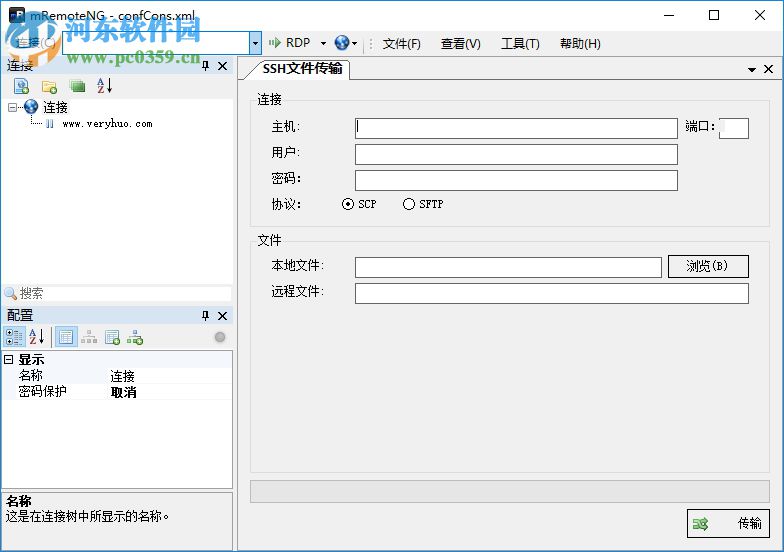Screen dimensions: 784x552
Task: Close the 配置 panel
Action: (x=223, y=316)
